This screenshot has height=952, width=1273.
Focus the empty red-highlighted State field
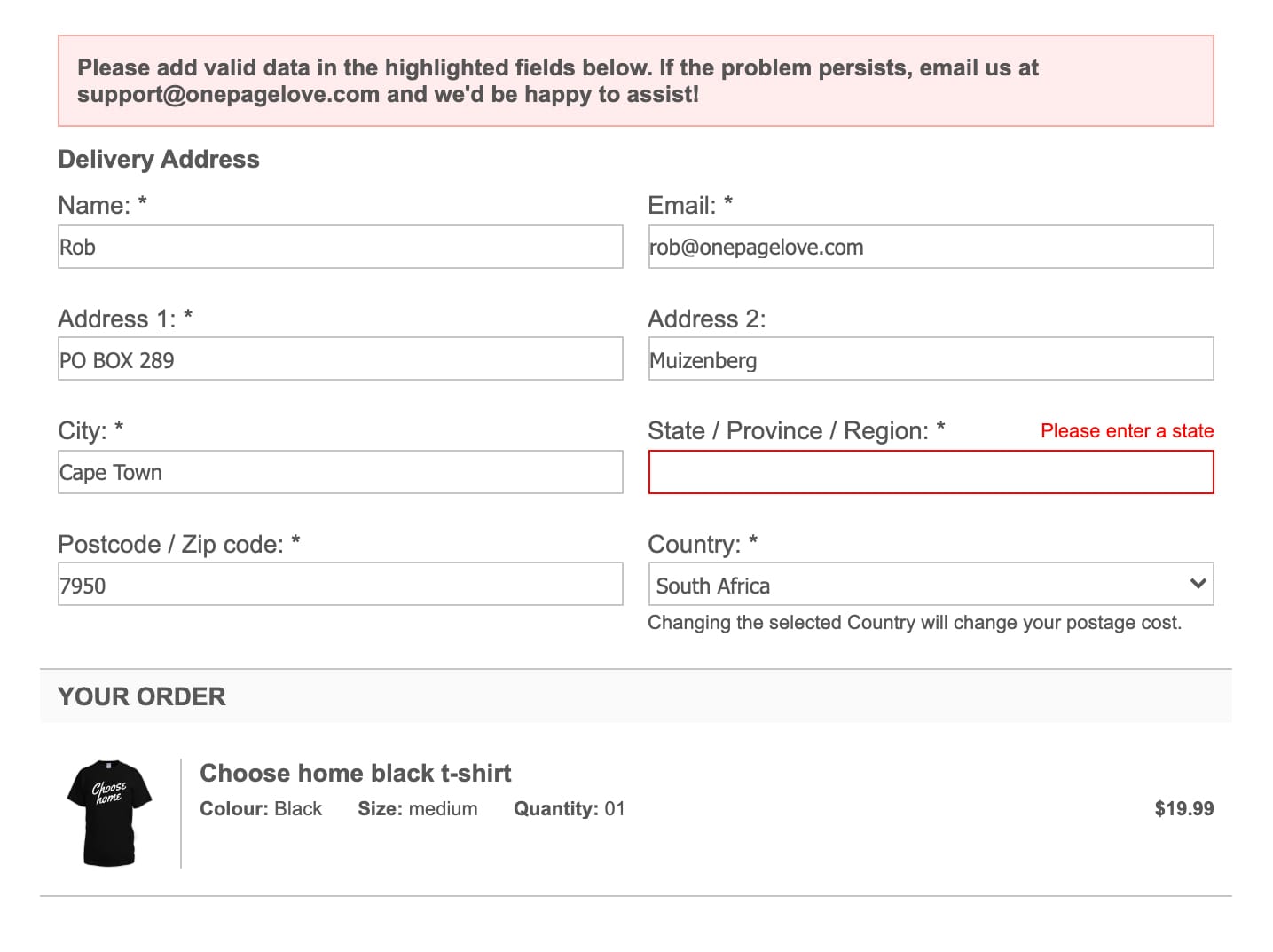[930, 472]
